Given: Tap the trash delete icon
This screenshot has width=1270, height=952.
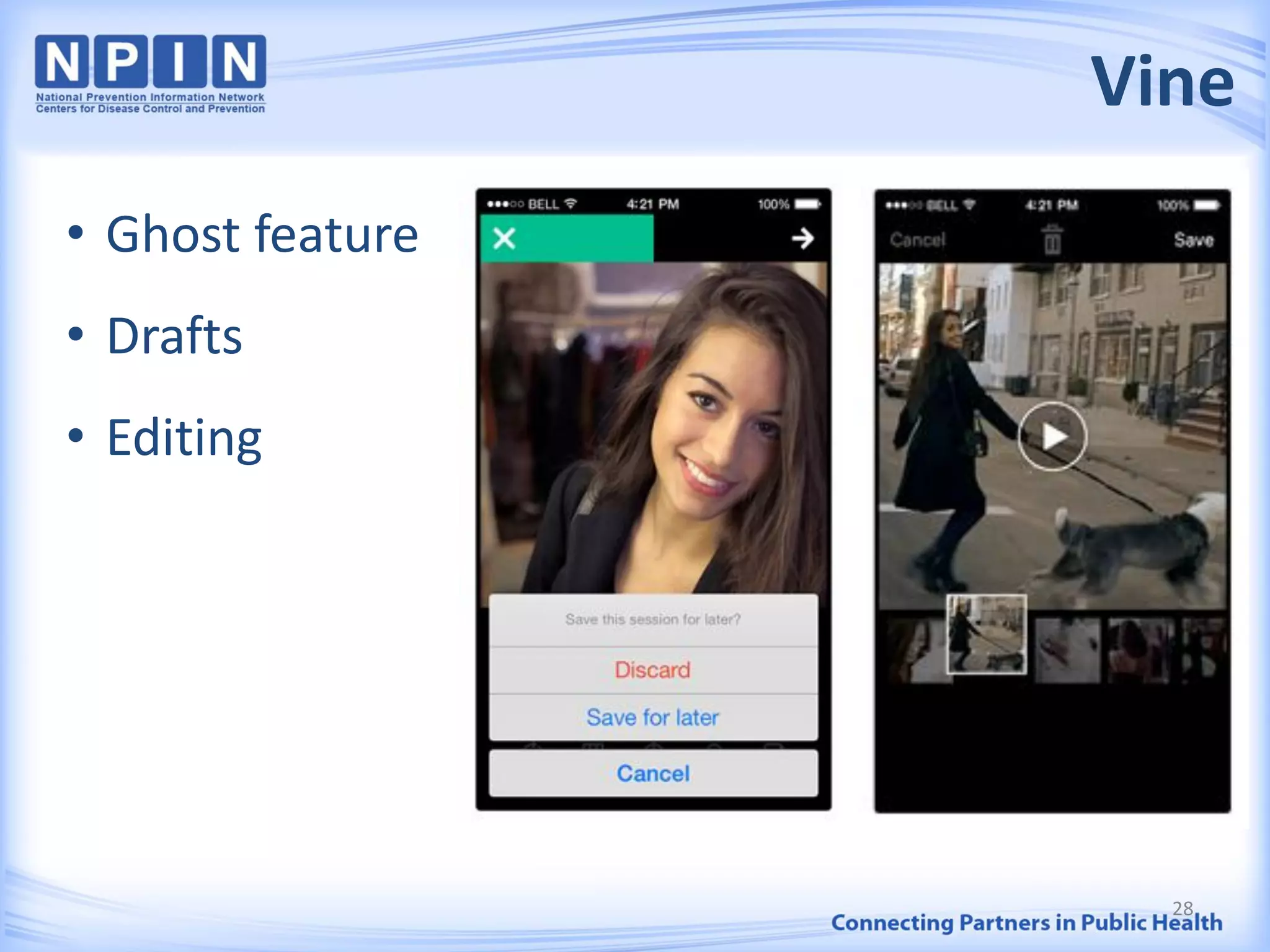Looking at the screenshot, I should tap(1052, 240).
